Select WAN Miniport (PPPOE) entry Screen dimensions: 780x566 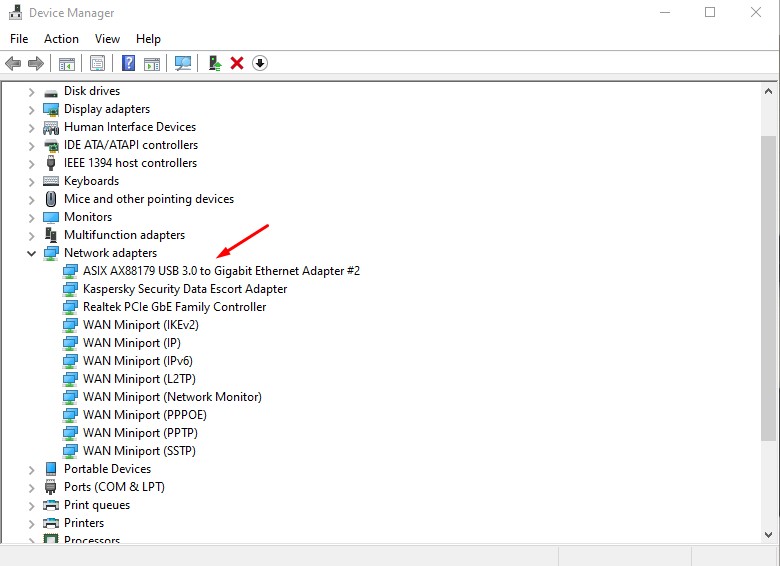tap(145, 414)
